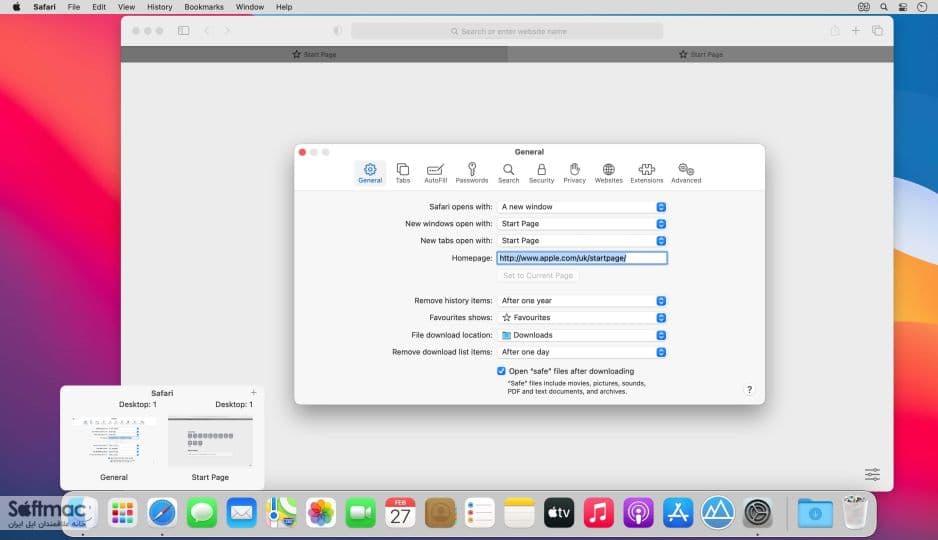
Task: Open the Tabs preferences pane
Action: click(x=403, y=173)
